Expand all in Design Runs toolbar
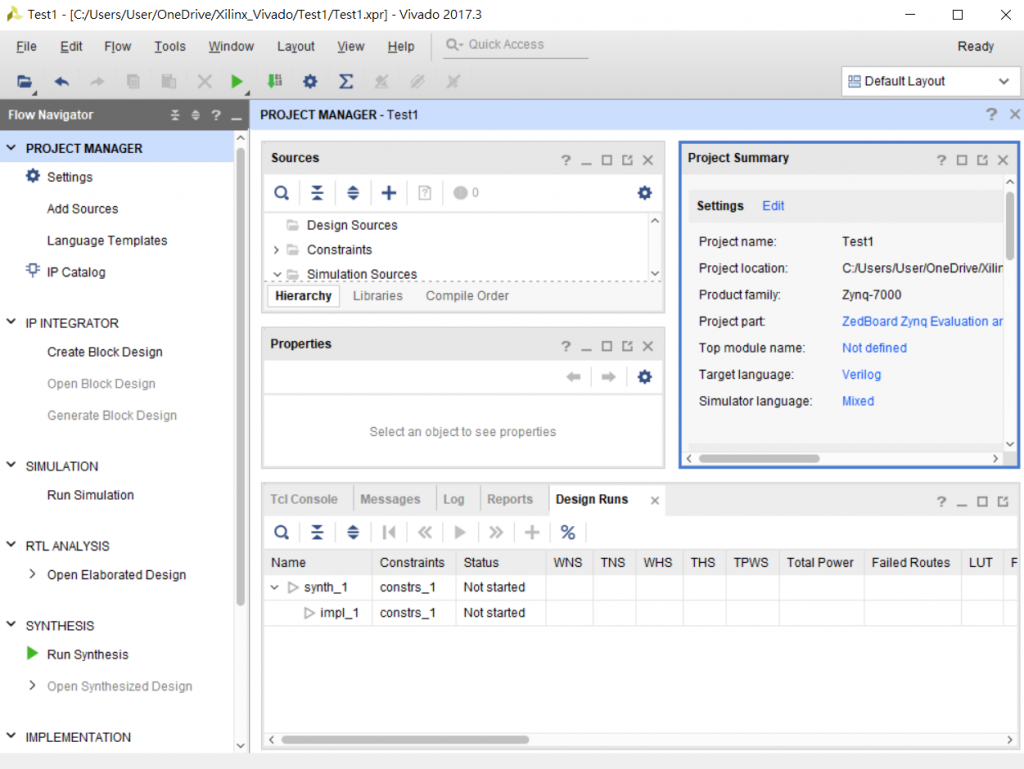The width and height of the screenshot is (1024, 769). [x=353, y=533]
